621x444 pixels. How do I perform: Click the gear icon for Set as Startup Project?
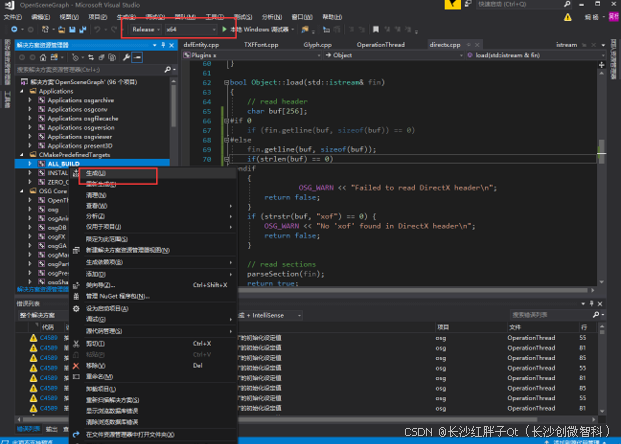point(77,308)
